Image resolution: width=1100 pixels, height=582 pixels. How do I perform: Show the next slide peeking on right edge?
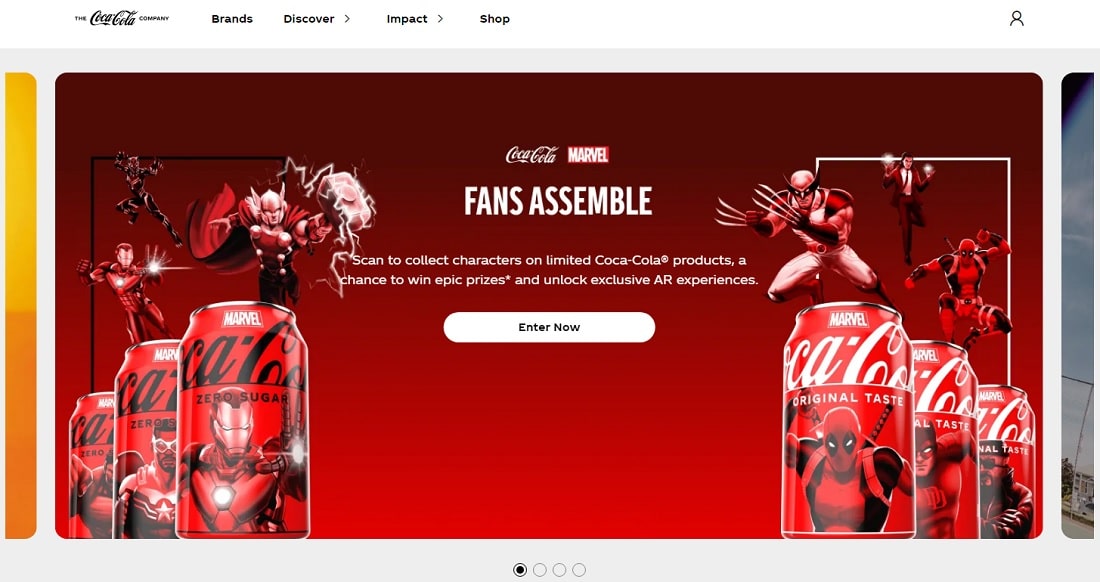[1078, 306]
